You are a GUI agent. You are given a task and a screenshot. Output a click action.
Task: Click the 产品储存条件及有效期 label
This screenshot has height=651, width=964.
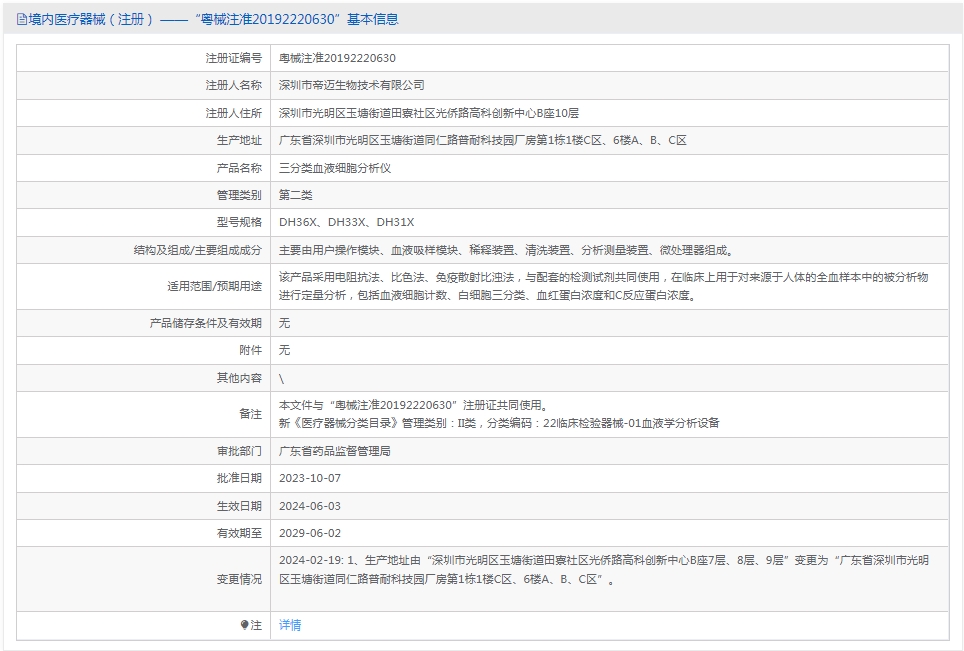point(206,323)
